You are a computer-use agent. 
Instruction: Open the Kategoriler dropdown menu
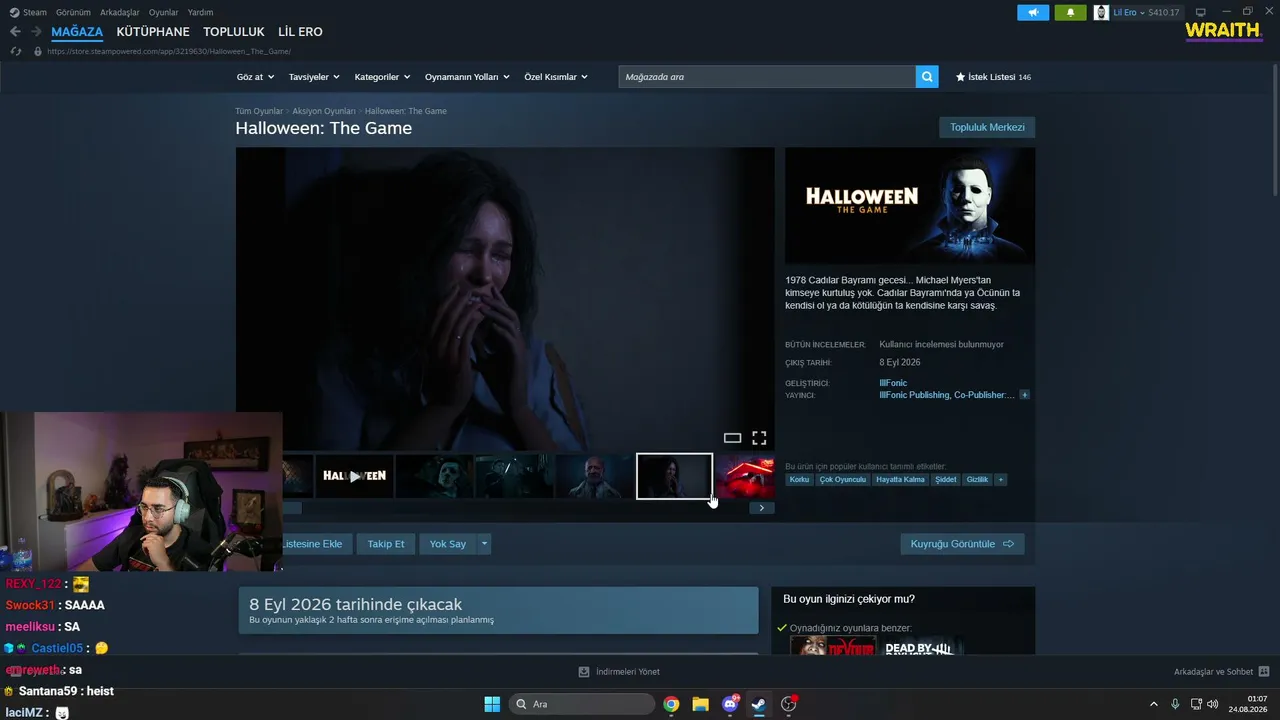382,77
